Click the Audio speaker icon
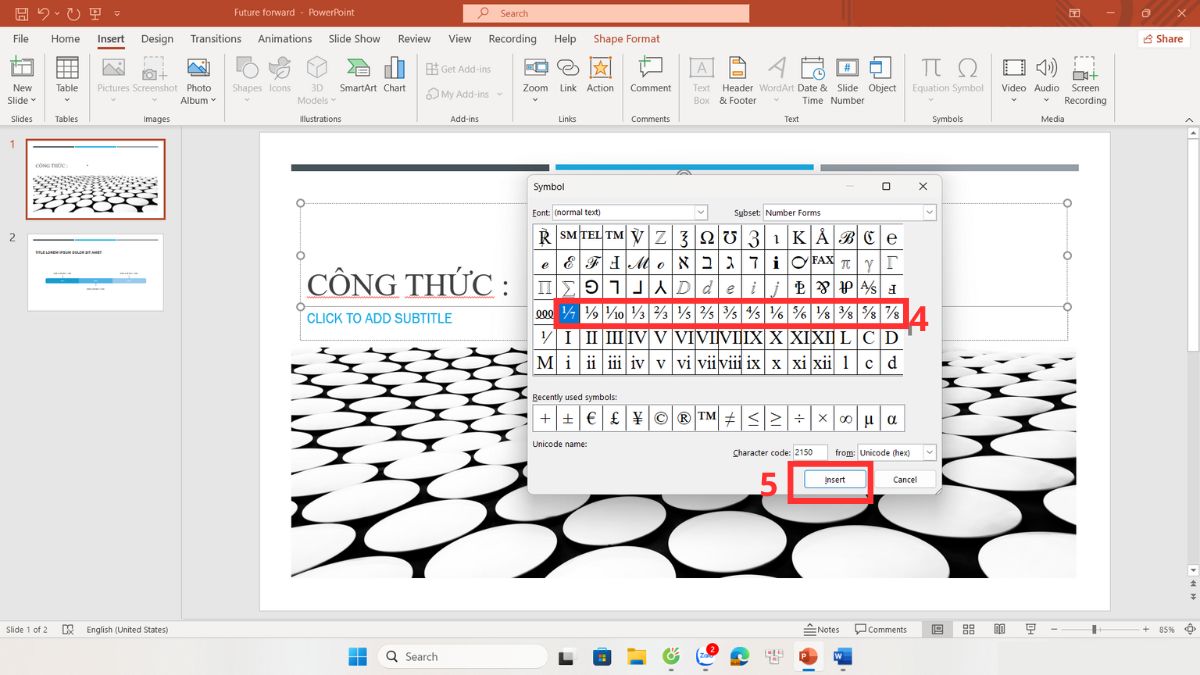This screenshot has width=1200, height=675. [x=1047, y=68]
